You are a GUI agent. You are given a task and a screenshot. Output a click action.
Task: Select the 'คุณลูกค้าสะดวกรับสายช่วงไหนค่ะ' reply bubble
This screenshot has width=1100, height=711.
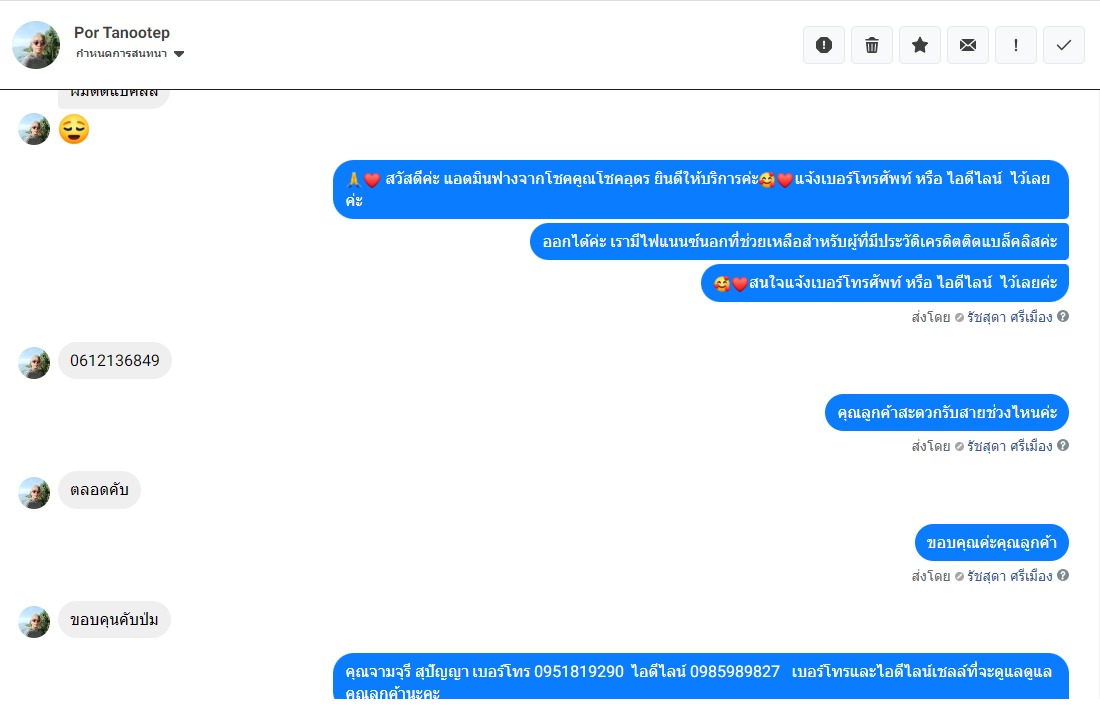click(x=946, y=413)
